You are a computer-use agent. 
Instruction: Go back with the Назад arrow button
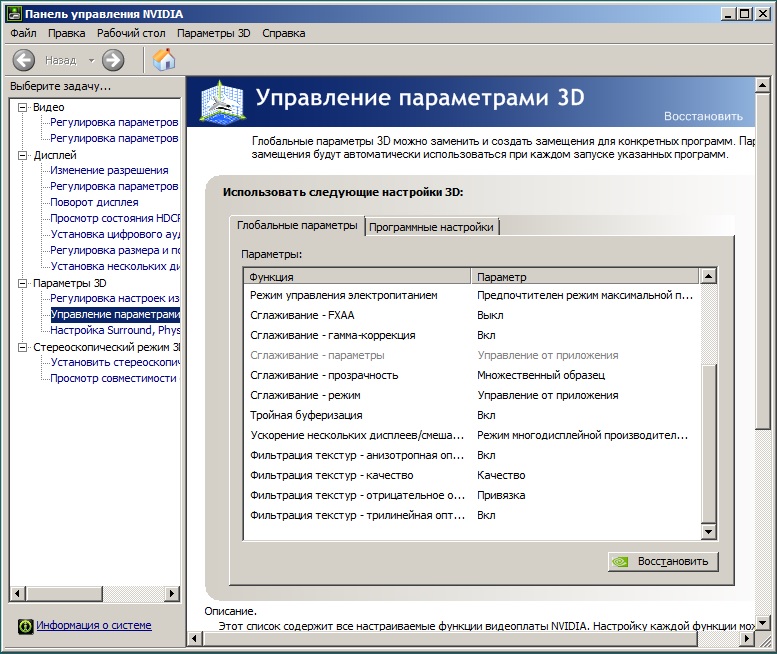click(23, 60)
